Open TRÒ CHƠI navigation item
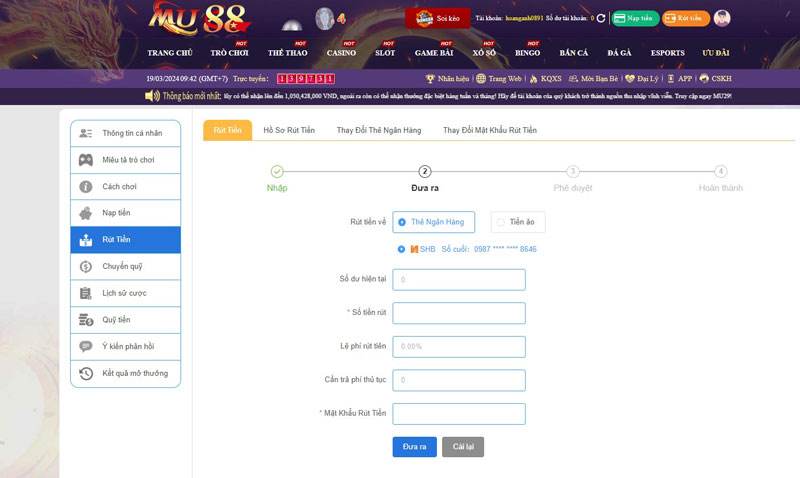The image size is (800, 478). [229, 53]
